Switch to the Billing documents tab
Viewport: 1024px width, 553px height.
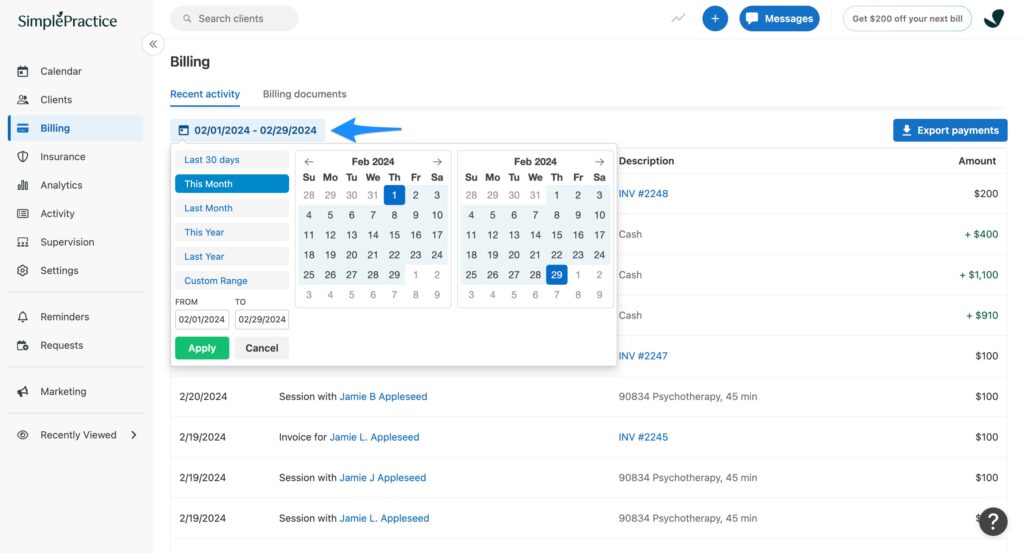coord(304,94)
